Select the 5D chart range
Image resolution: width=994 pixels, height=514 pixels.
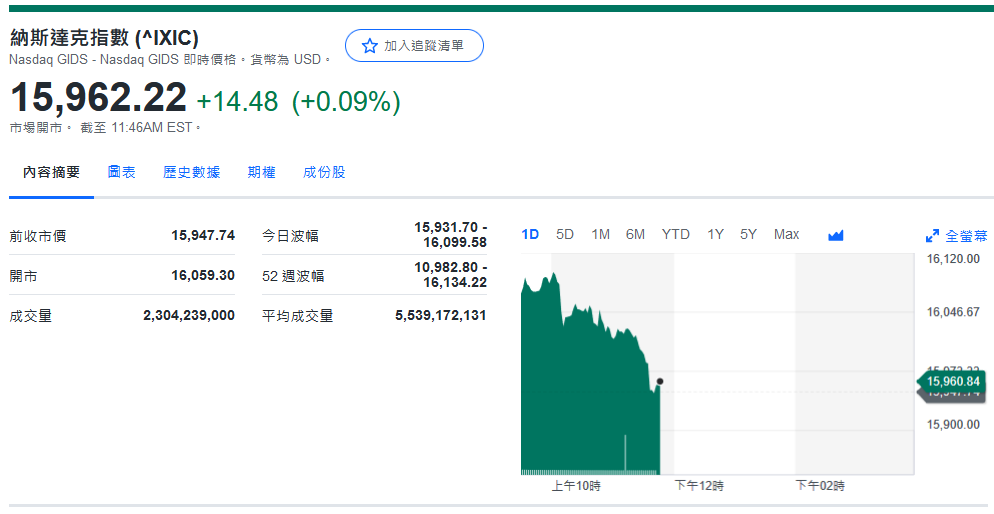click(565, 234)
